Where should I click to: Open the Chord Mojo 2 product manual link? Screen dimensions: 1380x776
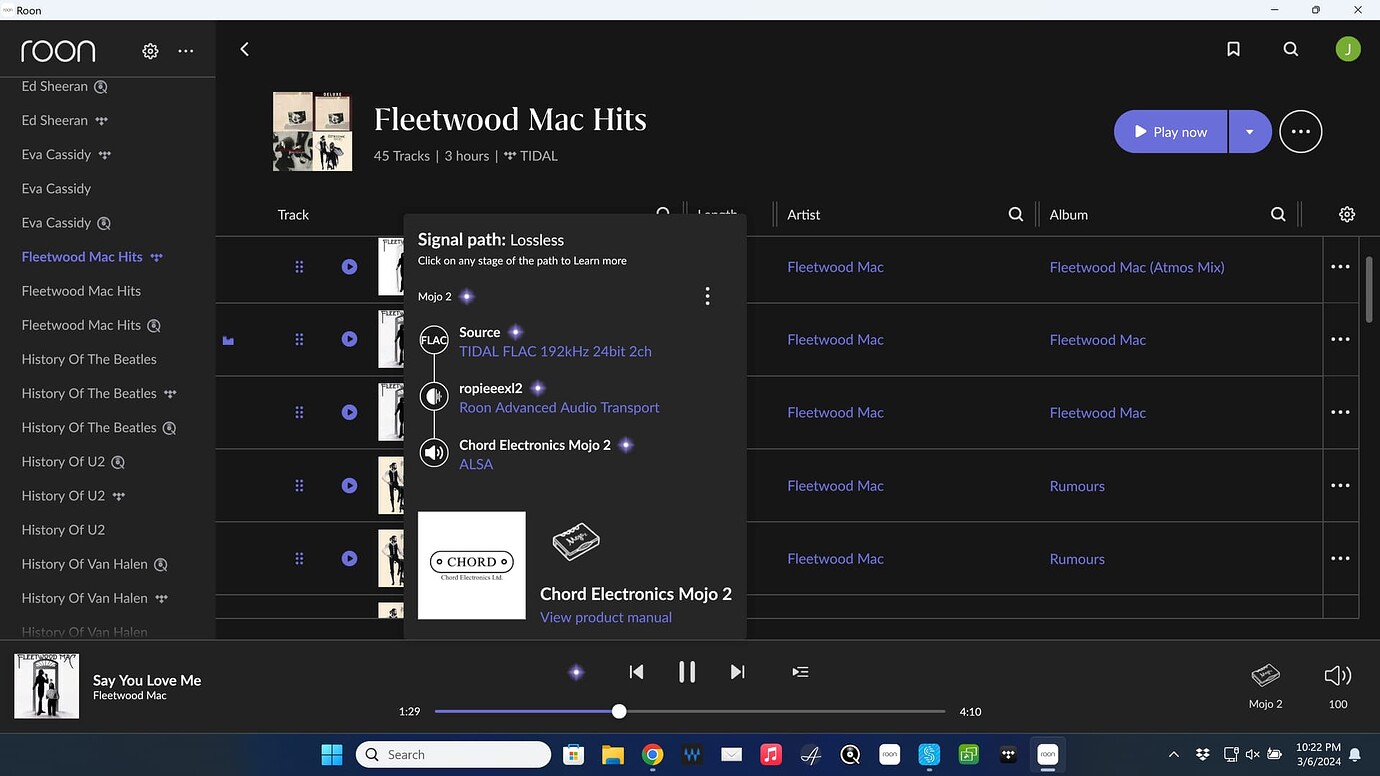click(605, 617)
